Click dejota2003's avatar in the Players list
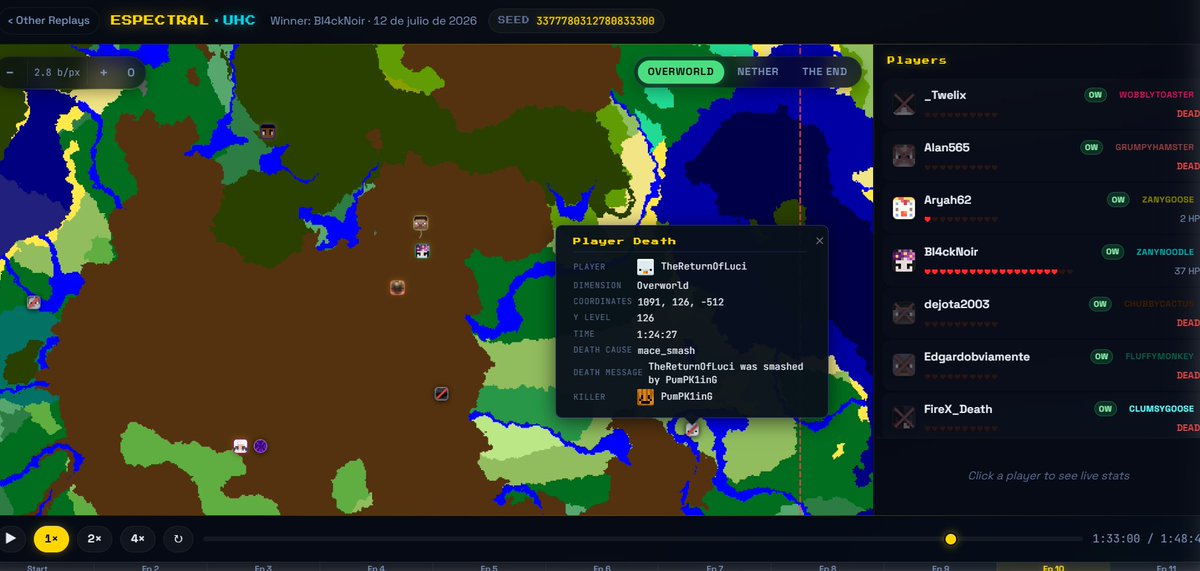 tap(904, 312)
